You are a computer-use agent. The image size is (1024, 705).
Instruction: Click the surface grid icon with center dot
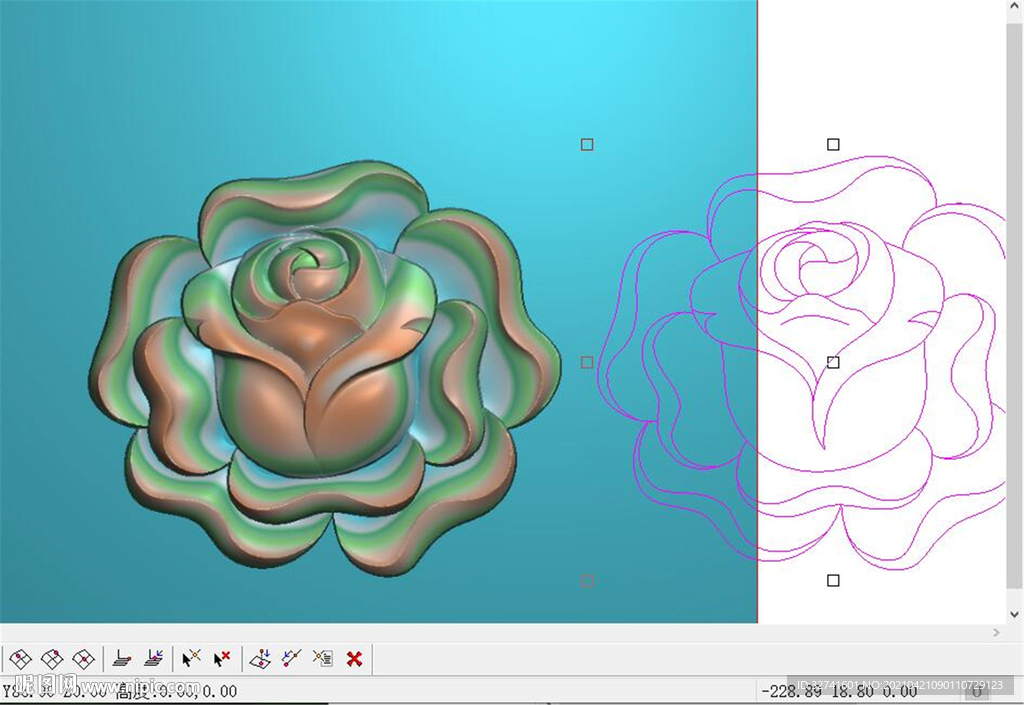click(x=84, y=658)
